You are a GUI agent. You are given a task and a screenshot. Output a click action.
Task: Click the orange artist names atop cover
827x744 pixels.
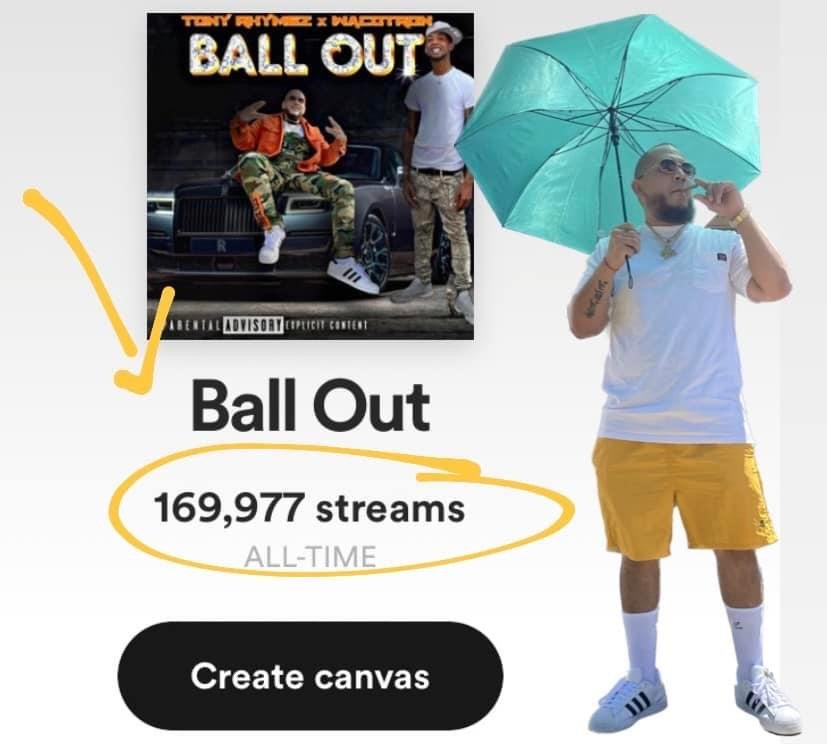tap(306, 22)
